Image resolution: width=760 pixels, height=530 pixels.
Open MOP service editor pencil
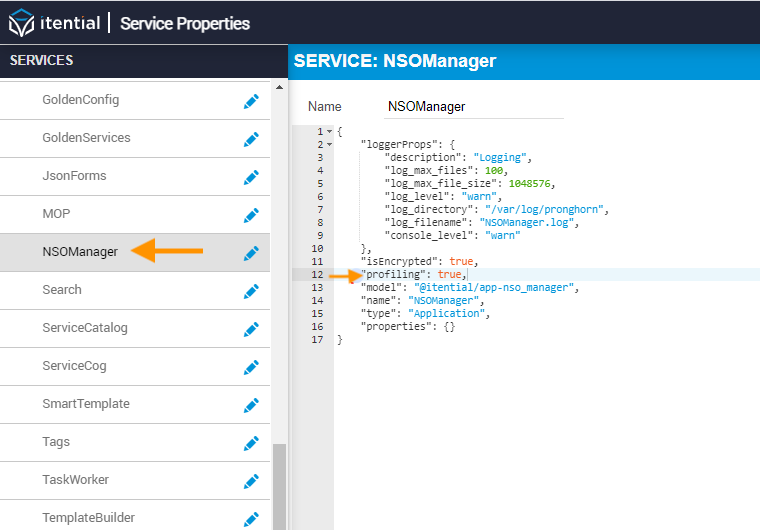[x=251, y=215]
